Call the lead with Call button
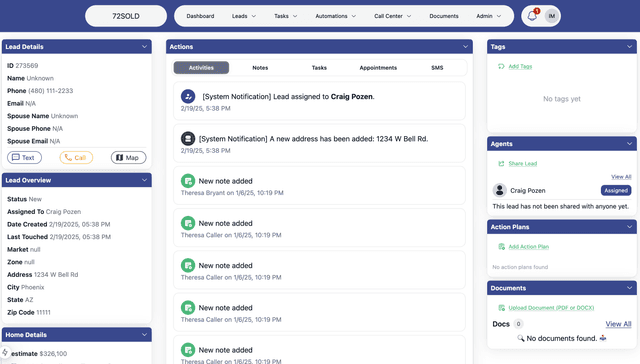 pos(76,158)
